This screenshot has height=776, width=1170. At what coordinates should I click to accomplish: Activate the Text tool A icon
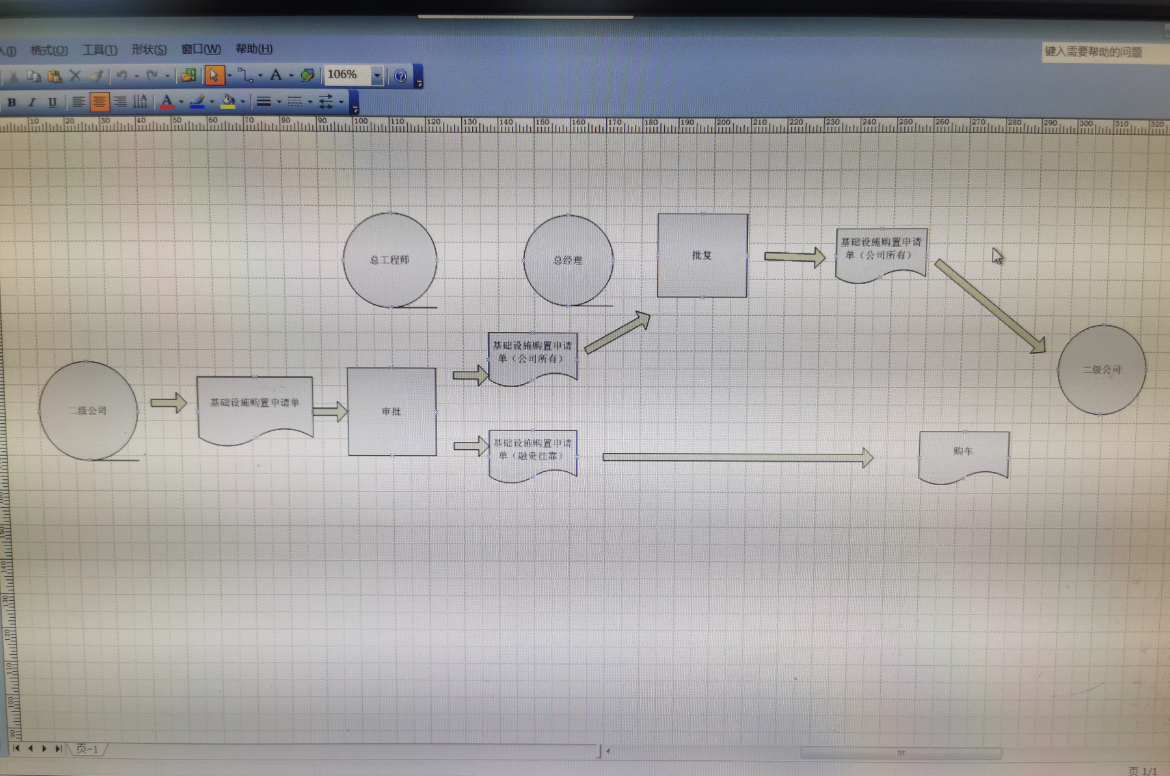click(275, 75)
